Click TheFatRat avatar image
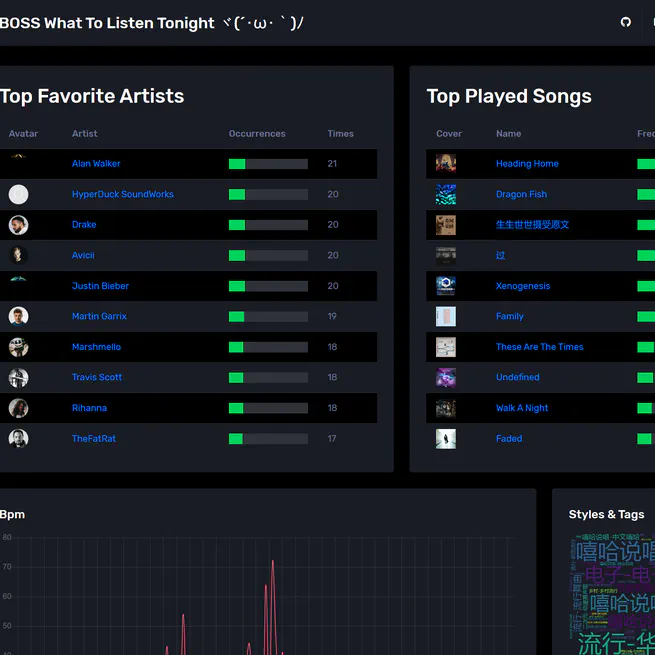The image size is (655, 655). tap(19, 439)
